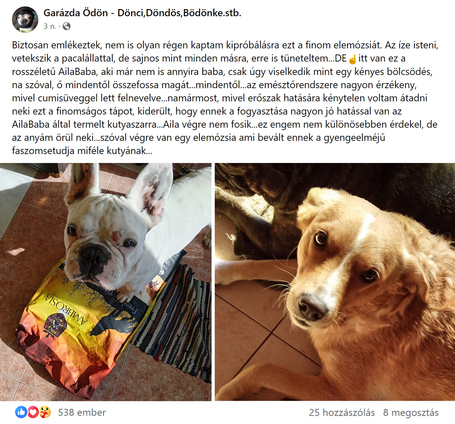Click the globe public privacy icon

(67, 26)
